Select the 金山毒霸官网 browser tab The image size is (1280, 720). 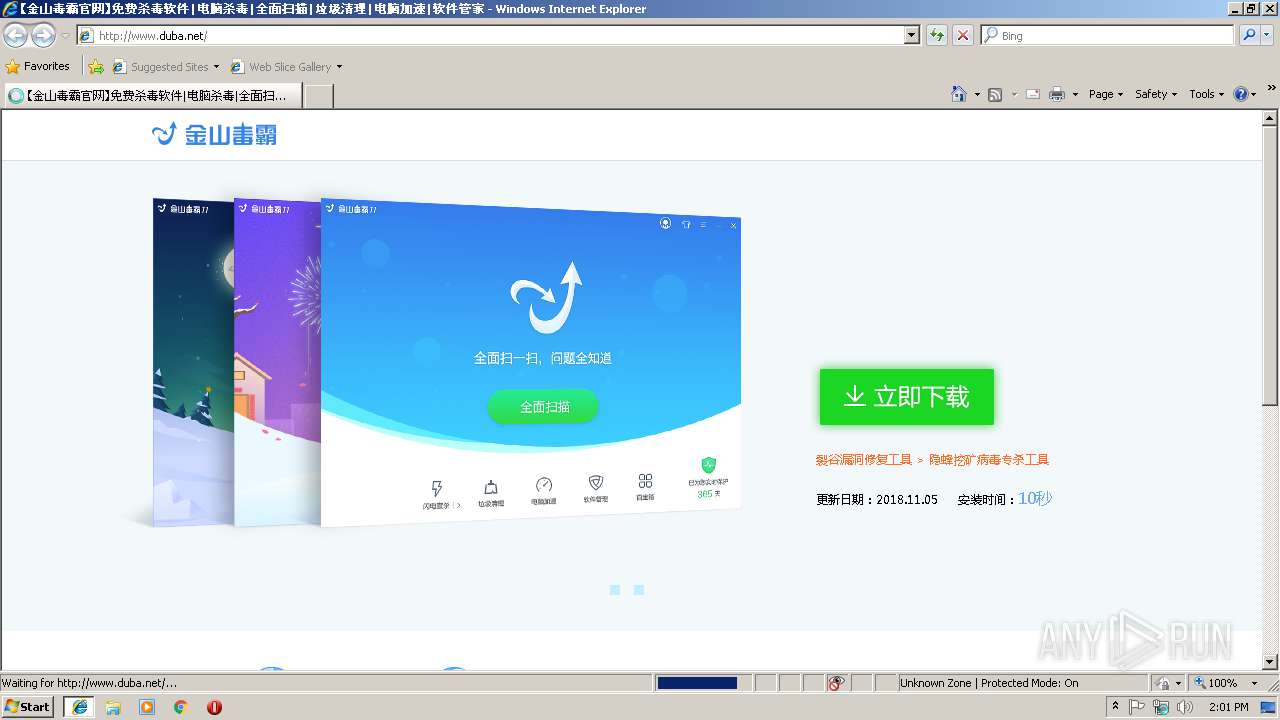click(152, 96)
